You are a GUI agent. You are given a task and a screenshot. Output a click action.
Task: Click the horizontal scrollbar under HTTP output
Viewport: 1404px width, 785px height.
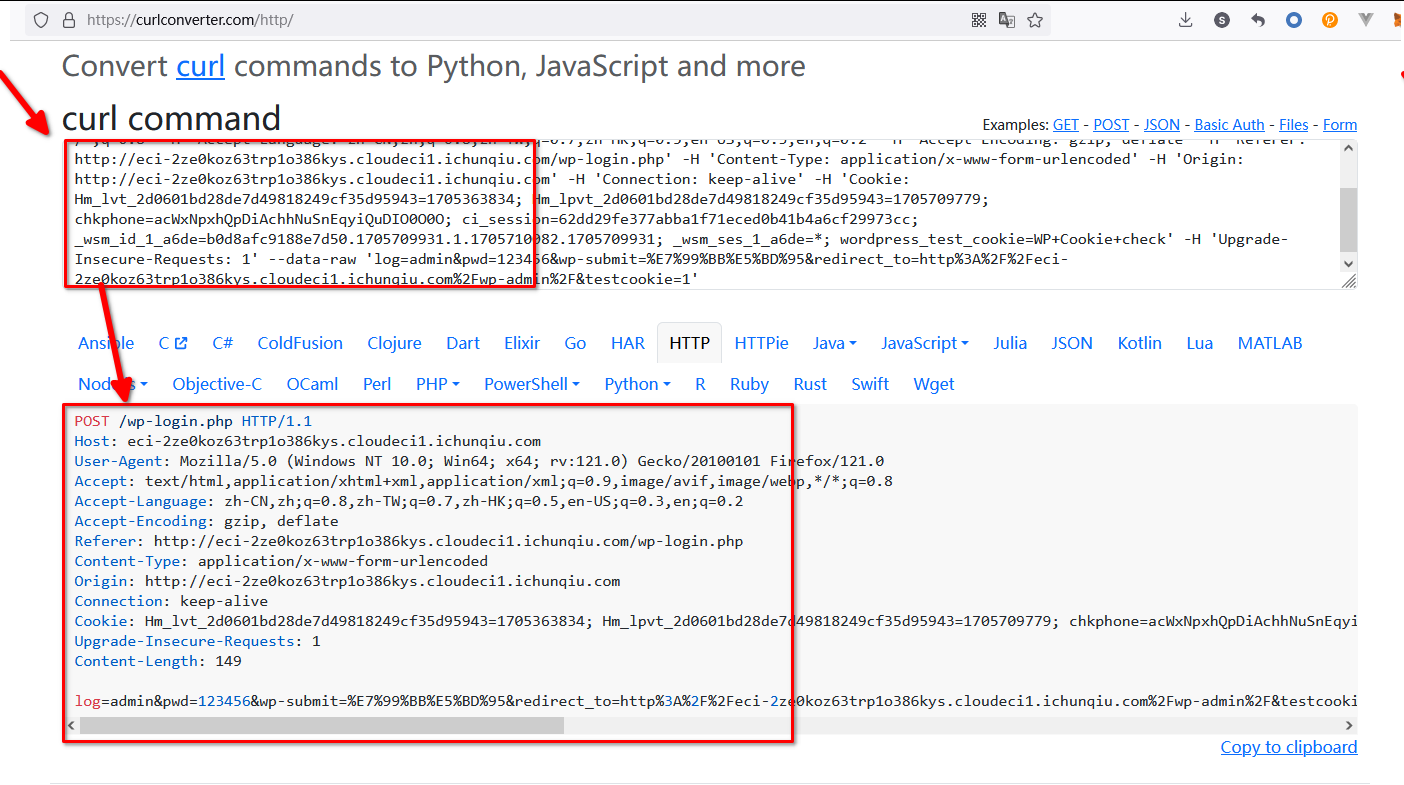320,725
